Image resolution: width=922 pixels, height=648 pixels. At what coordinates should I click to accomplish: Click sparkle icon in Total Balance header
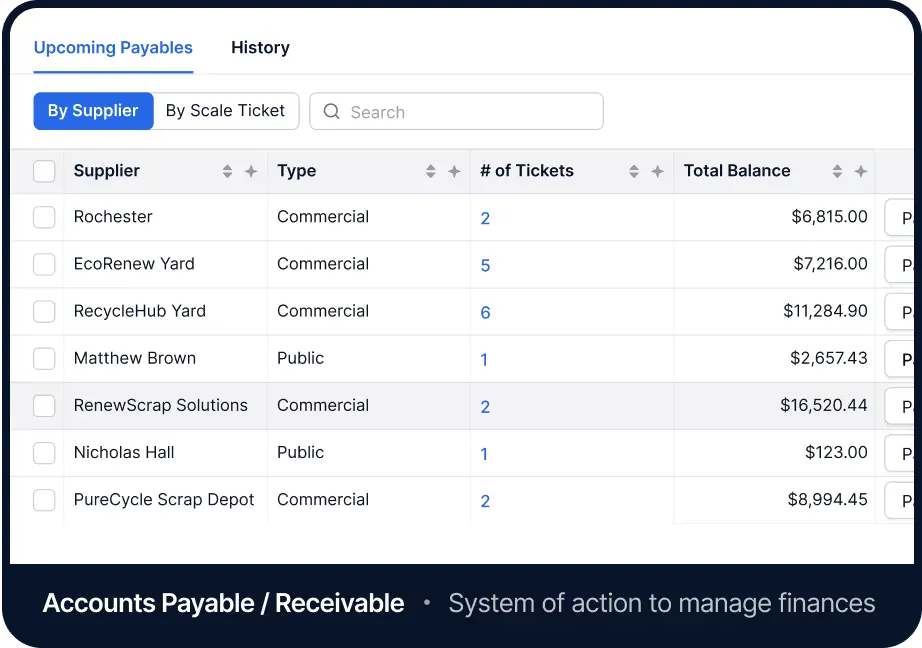point(860,172)
